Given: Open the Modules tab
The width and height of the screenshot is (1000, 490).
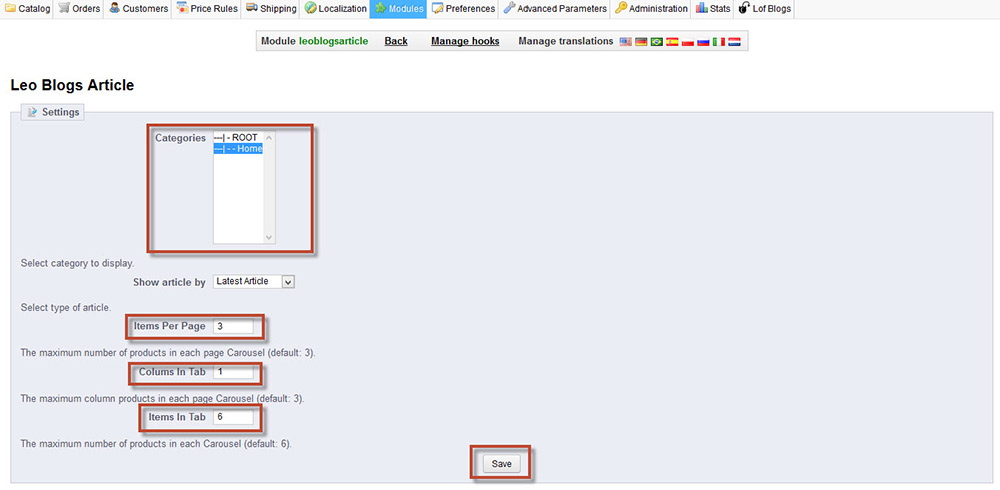Looking at the screenshot, I should pyautogui.click(x=399, y=9).
